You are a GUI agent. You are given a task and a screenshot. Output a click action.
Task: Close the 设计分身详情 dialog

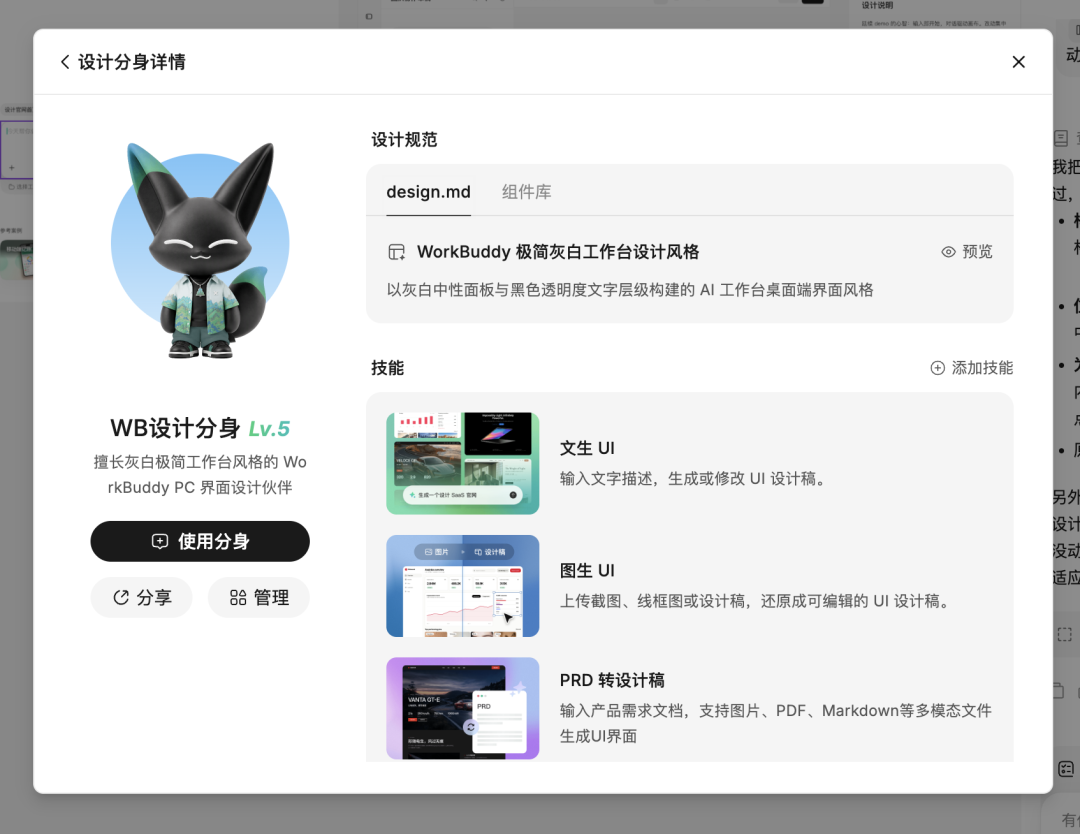1019,62
